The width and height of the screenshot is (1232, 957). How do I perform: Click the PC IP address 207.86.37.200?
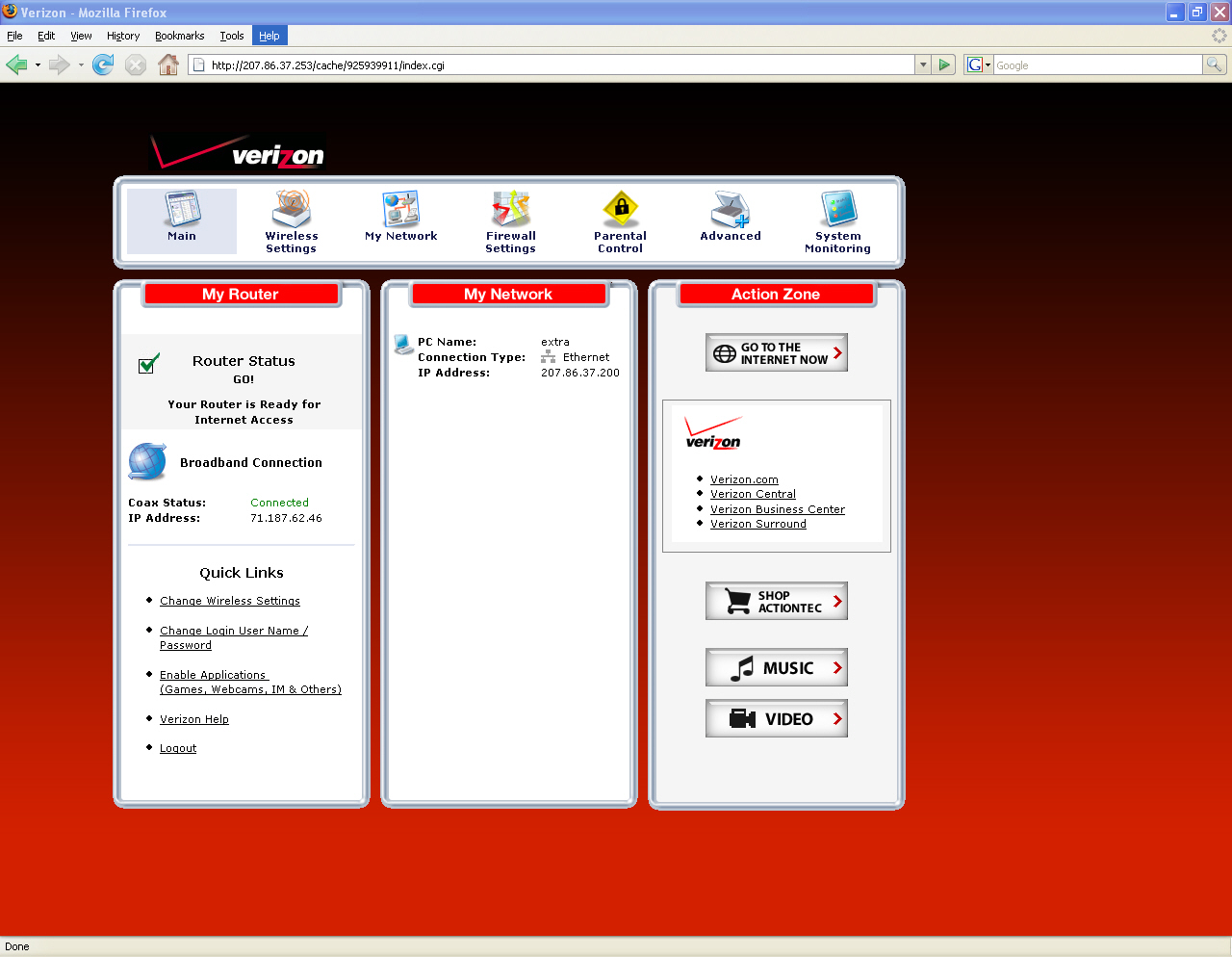(580, 373)
